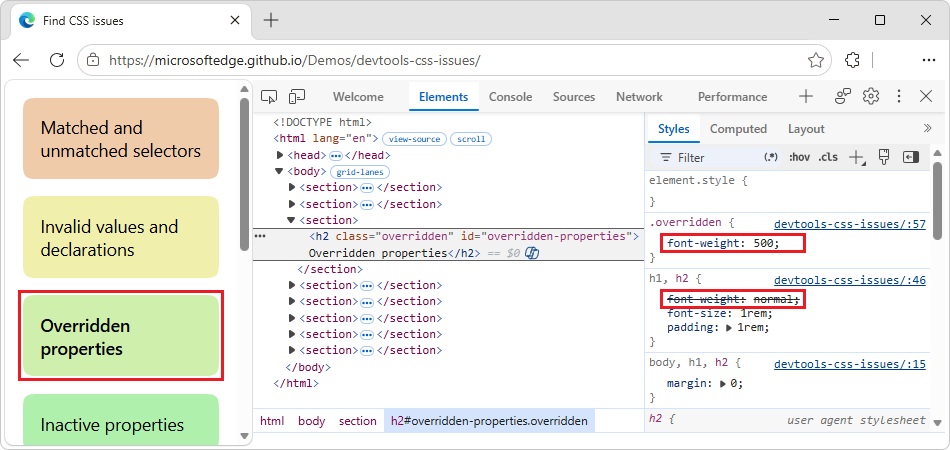Open the Console tab
The image size is (950, 450).
pyautogui.click(x=510, y=97)
